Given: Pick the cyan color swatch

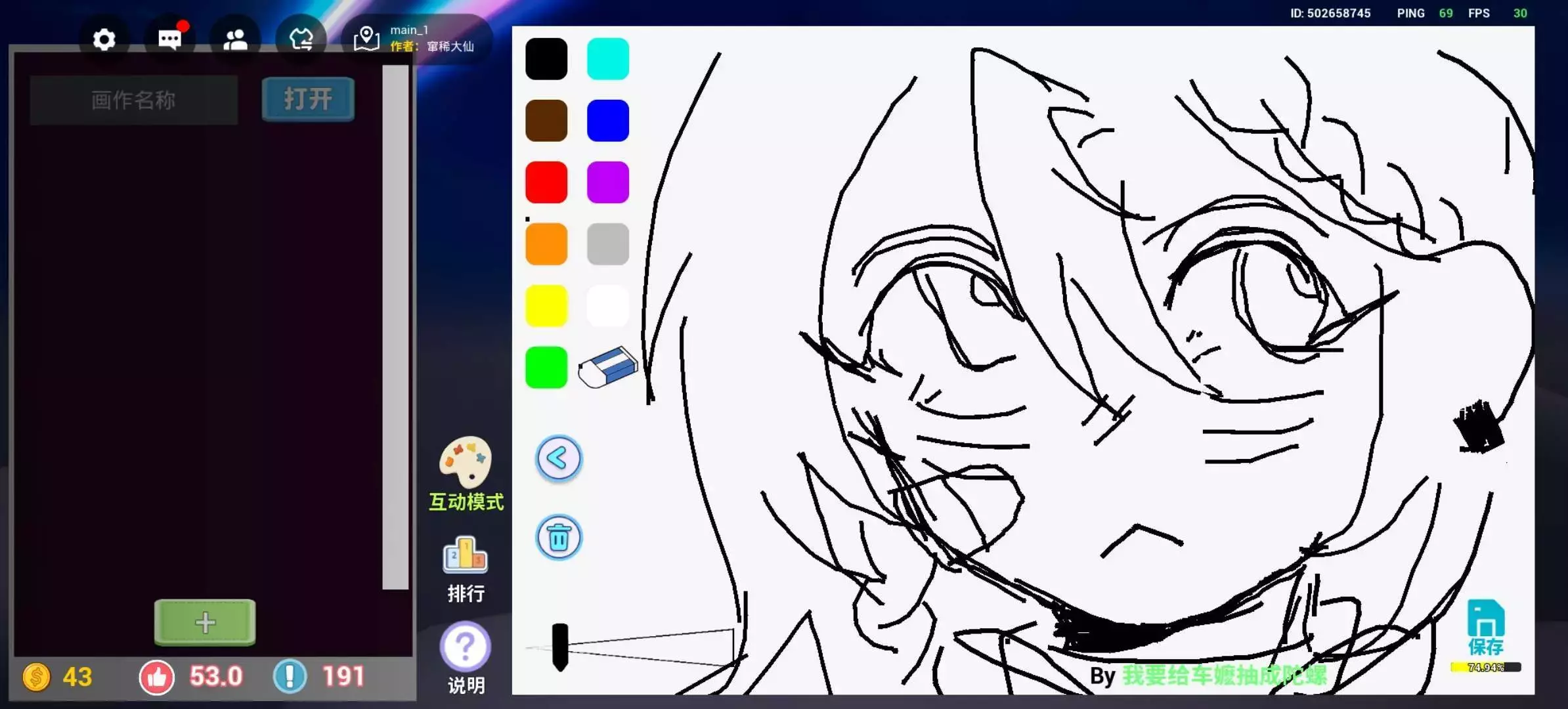Looking at the screenshot, I should [x=608, y=59].
